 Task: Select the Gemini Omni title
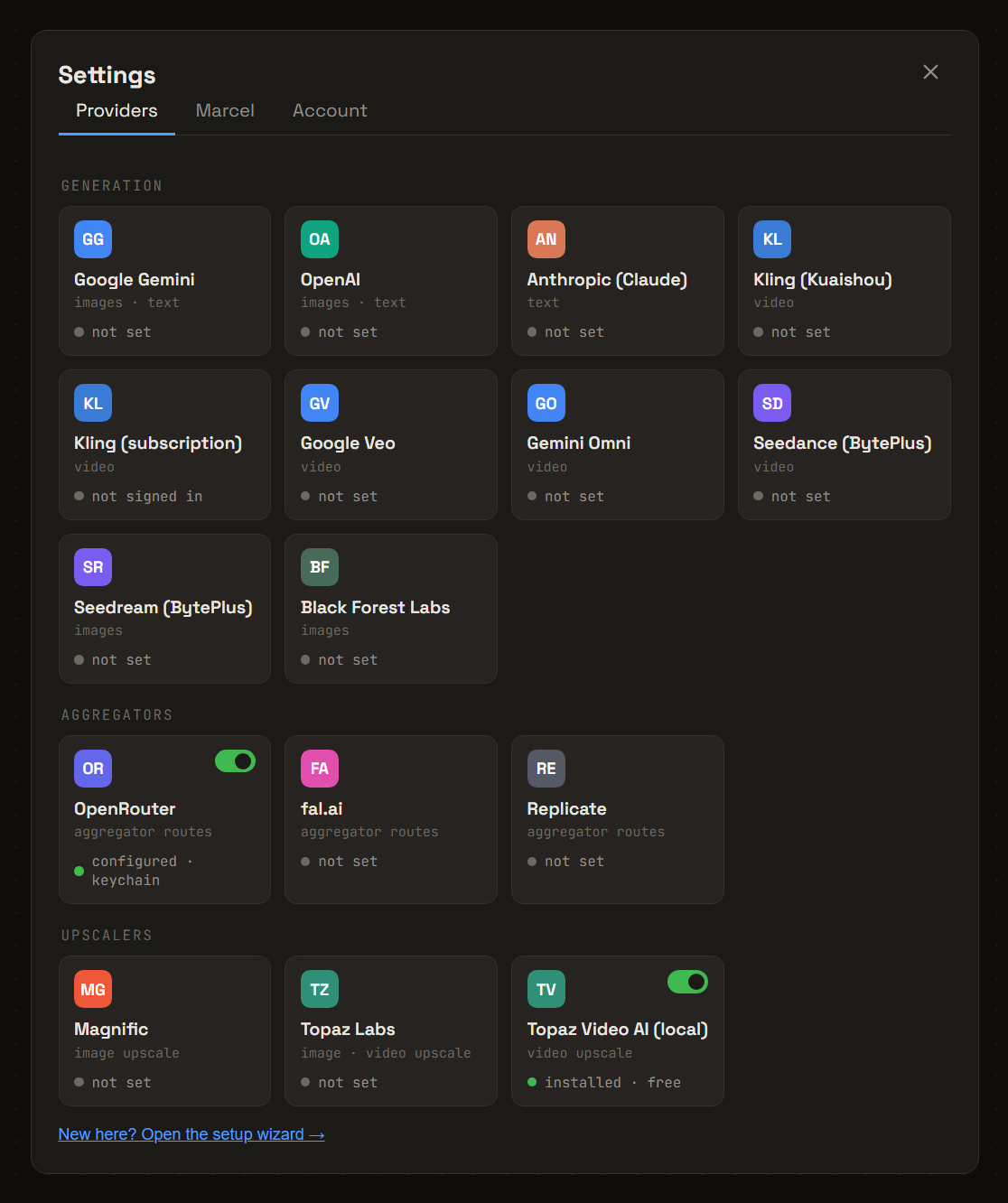tap(579, 443)
